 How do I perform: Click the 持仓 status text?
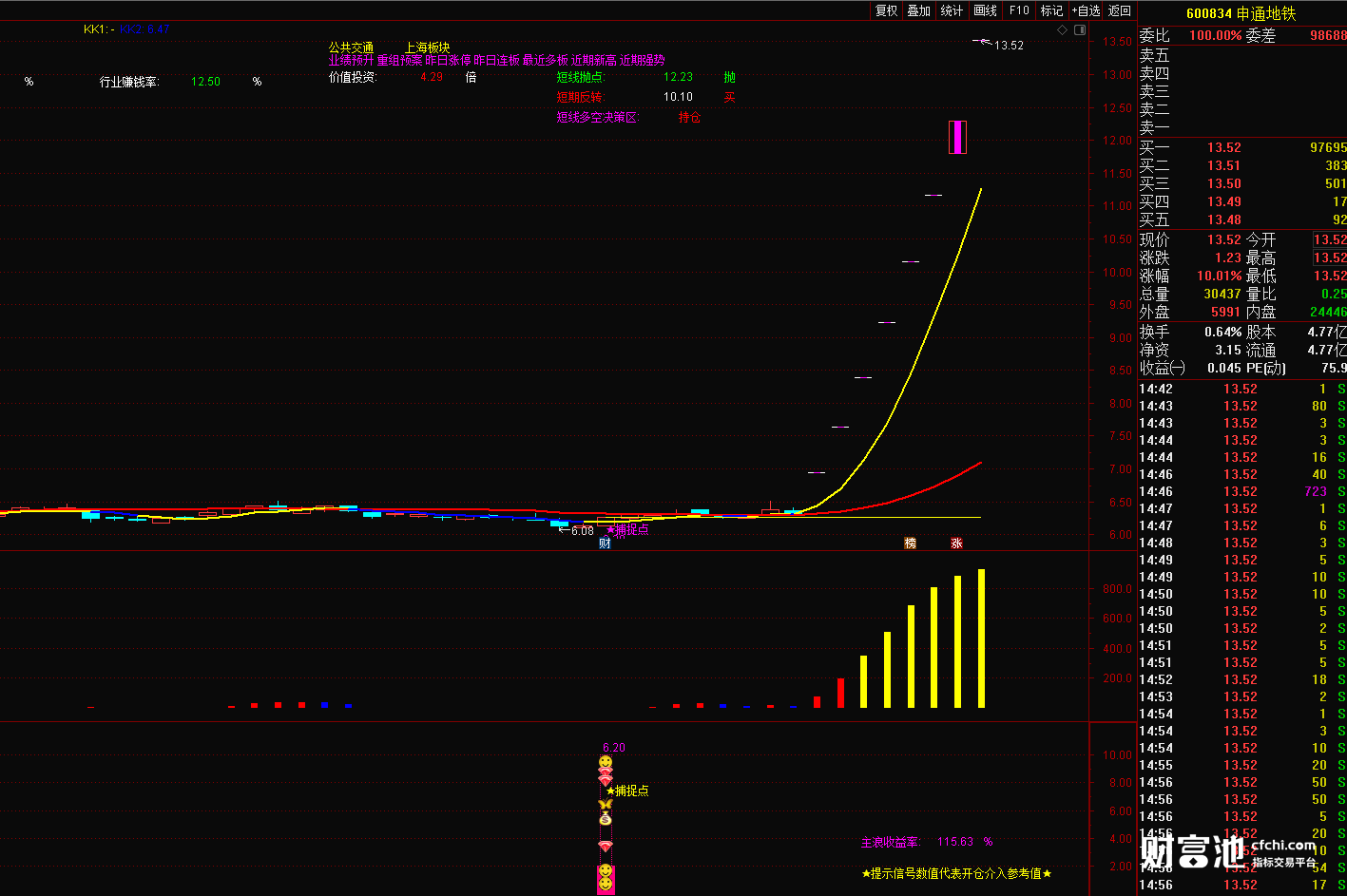[x=689, y=118]
